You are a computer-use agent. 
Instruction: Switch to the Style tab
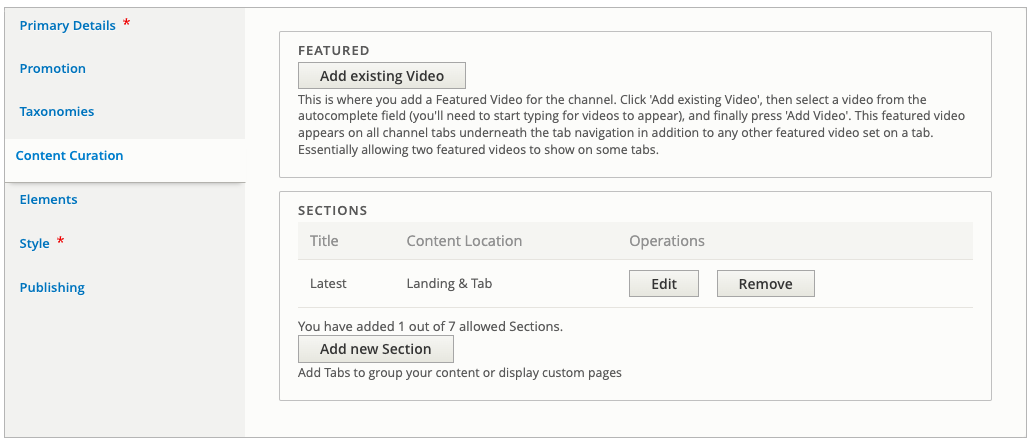pyautogui.click(x=34, y=244)
